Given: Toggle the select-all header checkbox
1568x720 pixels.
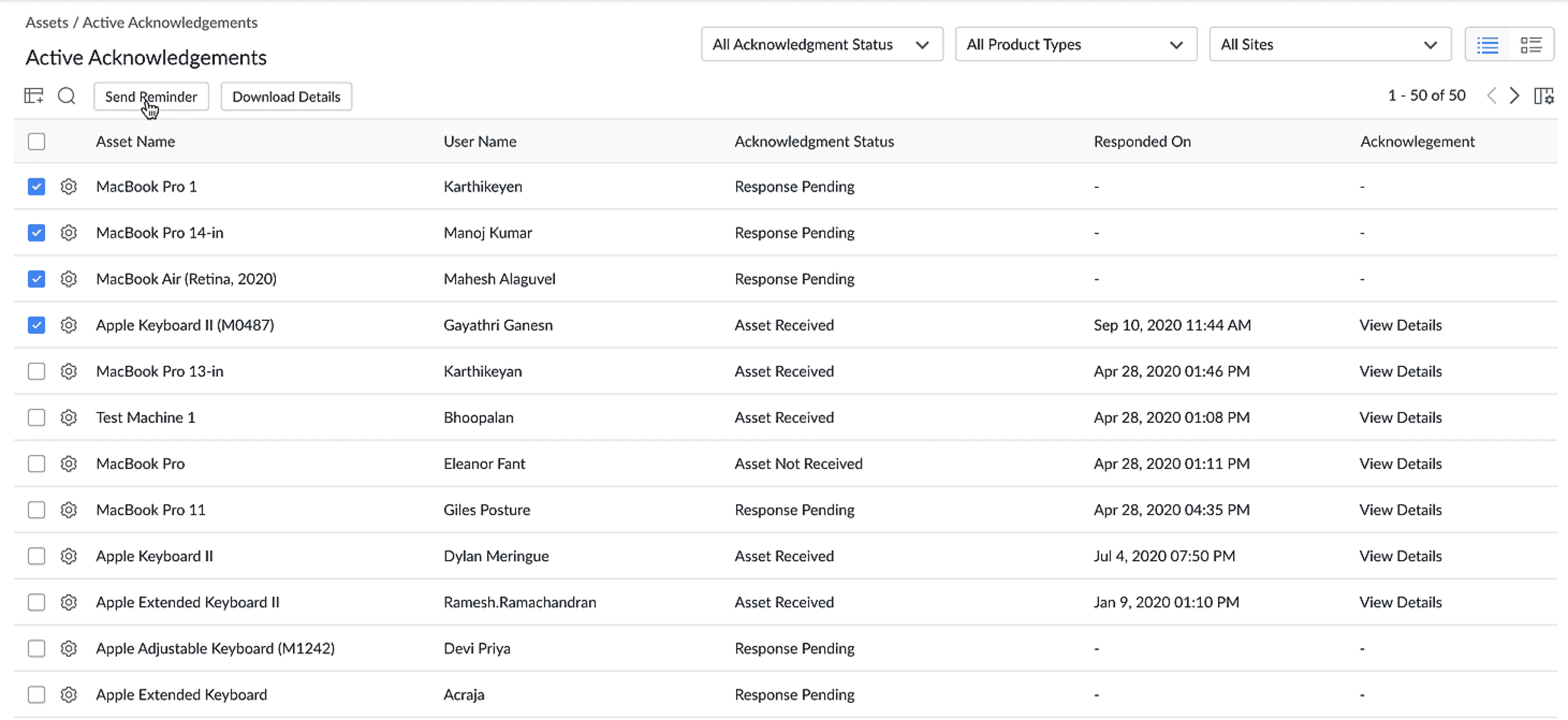Looking at the screenshot, I should tap(36, 141).
